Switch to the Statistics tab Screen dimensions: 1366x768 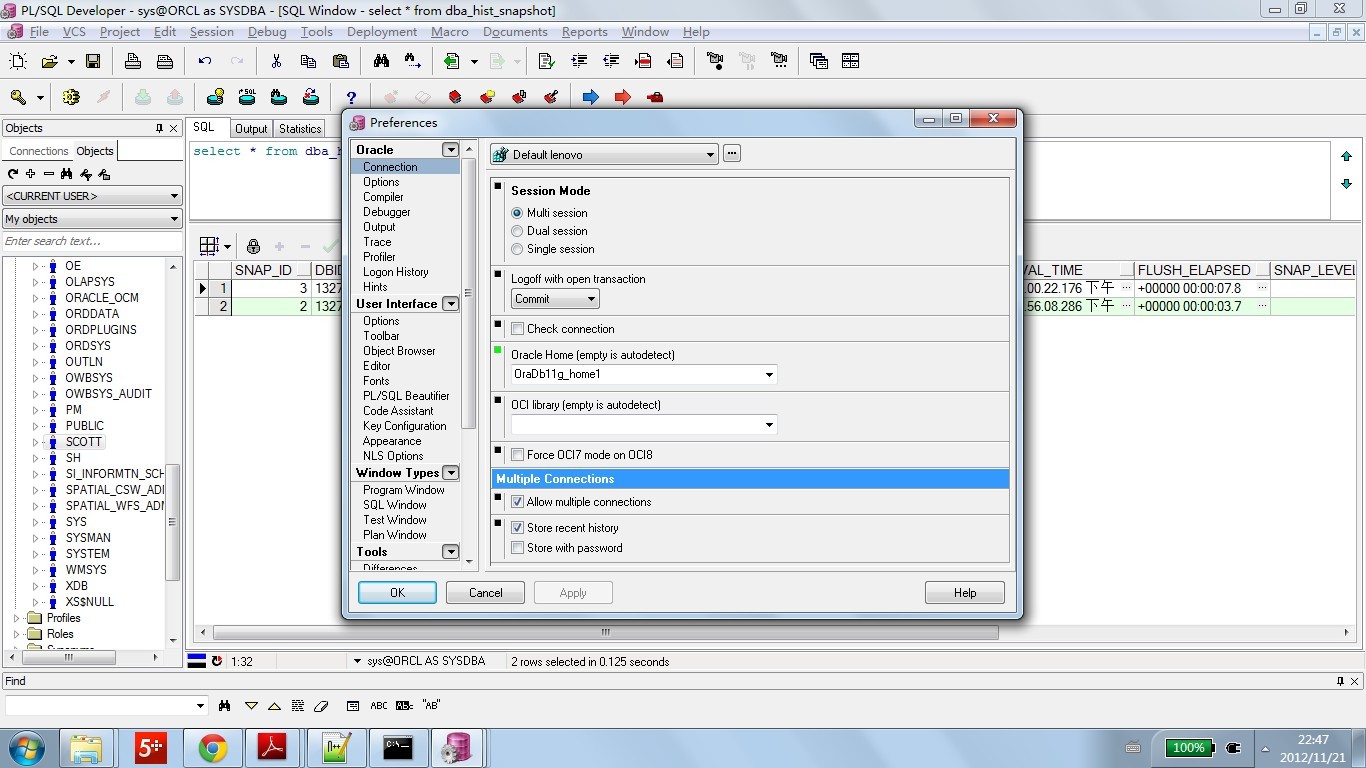(x=300, y=129)
